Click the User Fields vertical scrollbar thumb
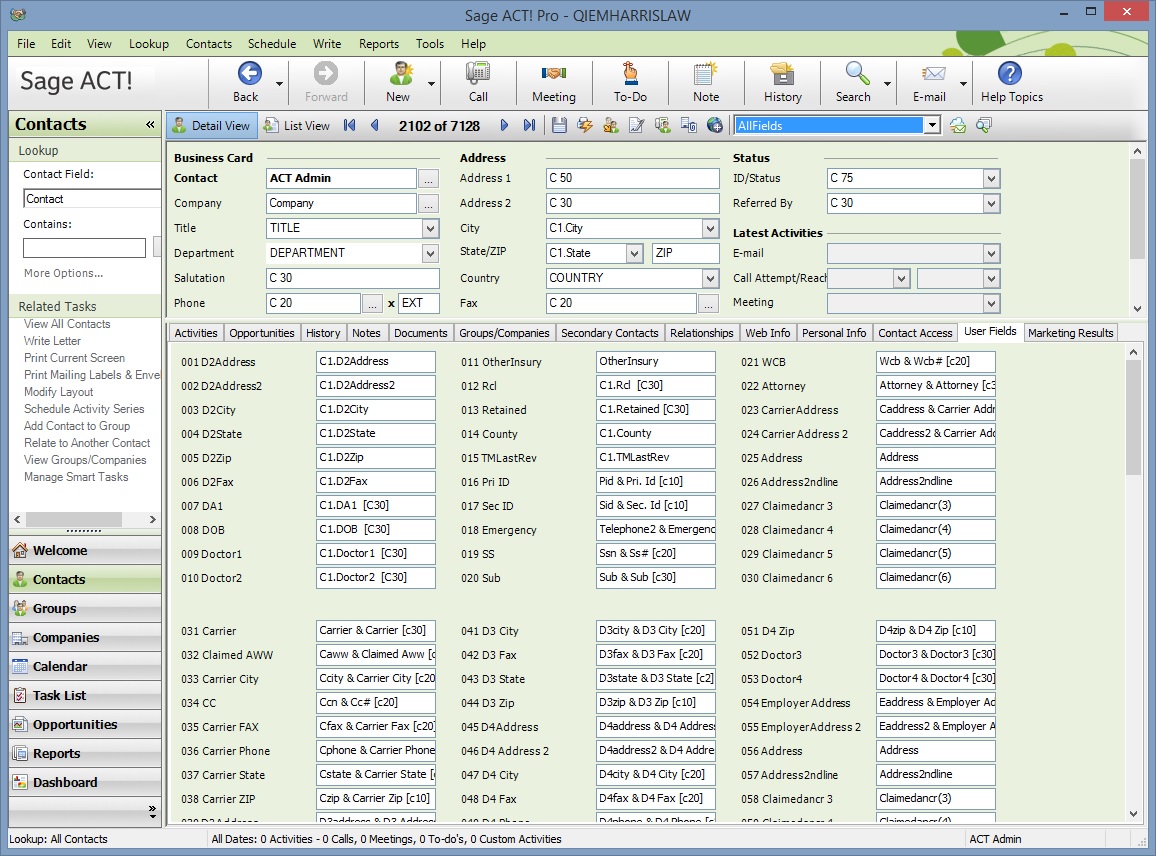This screenshot has width=1156, height=856. click(1133, 417)
